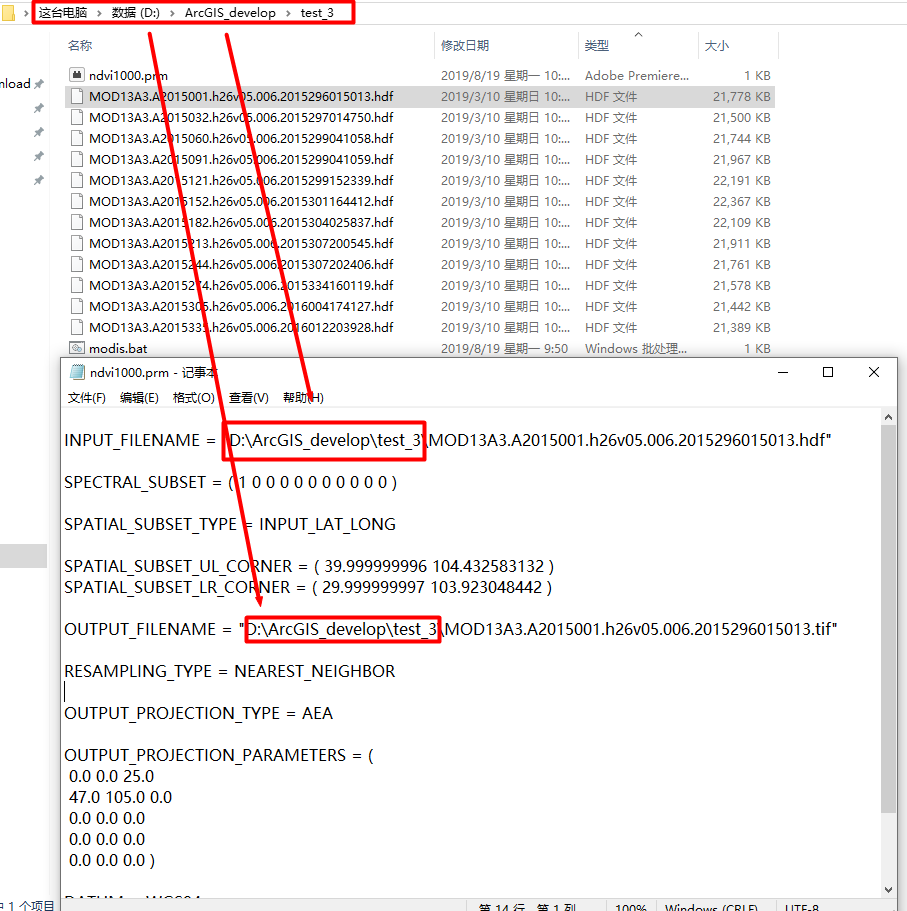Sort files by 名称 column header
This screenshot has width=907, height=911.
point(80,45)
